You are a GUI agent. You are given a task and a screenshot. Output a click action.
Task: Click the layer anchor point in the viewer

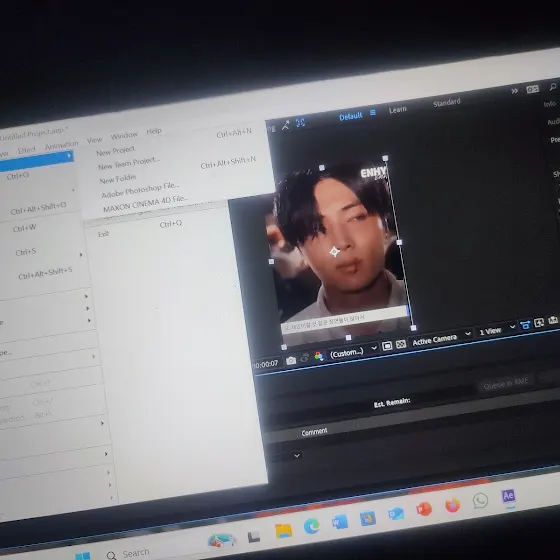pyautogui.click(x=335, y=252)
